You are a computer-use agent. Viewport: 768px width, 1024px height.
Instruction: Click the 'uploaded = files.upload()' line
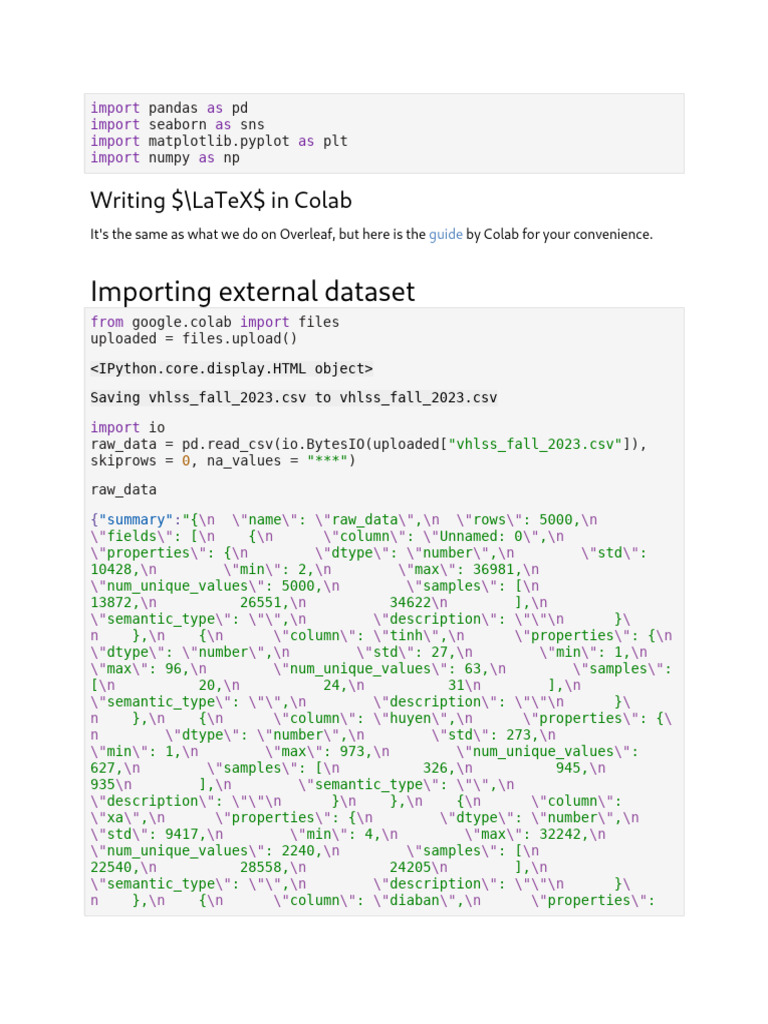click(194, 339)
